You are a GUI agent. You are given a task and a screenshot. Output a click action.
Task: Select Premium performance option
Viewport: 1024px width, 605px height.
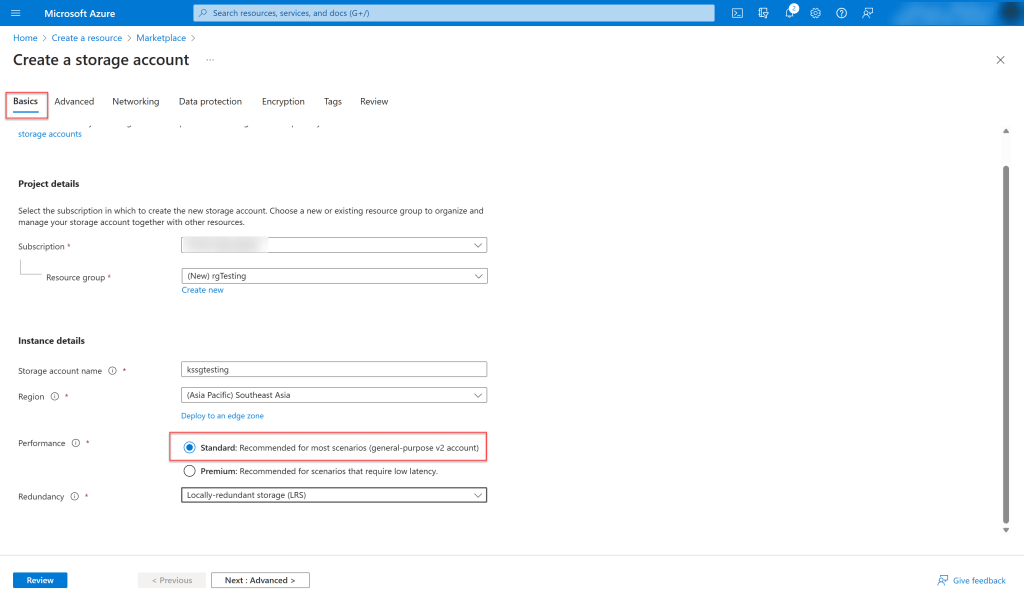(190, 471)
